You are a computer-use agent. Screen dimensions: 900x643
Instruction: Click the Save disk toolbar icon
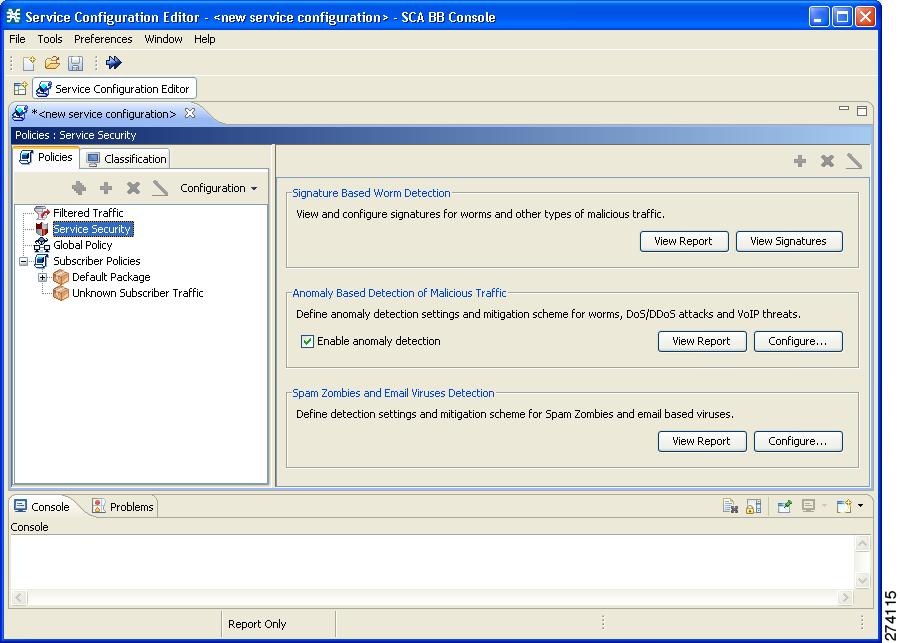pyautogui.click(x=75, y=63)
